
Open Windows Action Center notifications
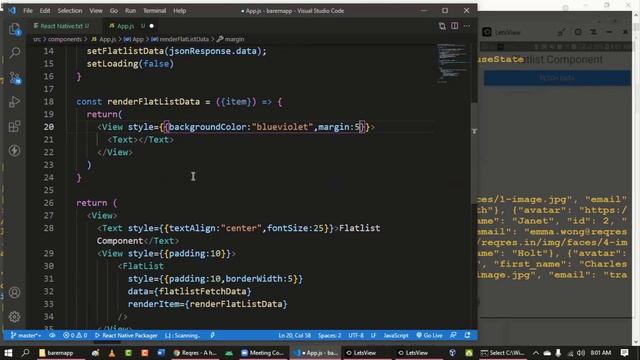coord(624,353)
